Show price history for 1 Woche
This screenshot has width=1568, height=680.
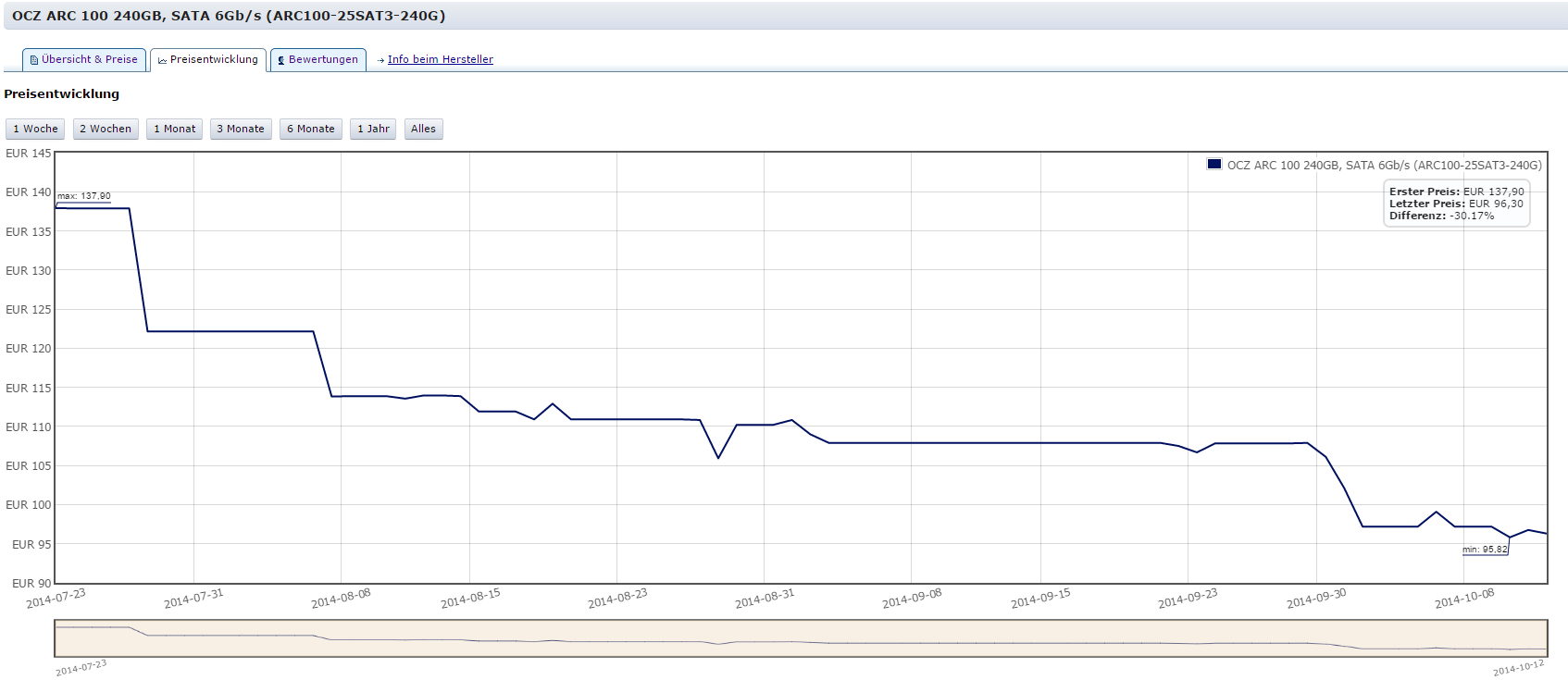point(35,130)
